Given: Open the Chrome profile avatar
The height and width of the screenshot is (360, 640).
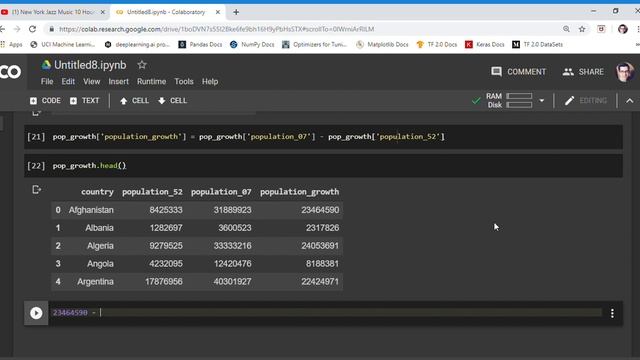Looking at the screenshot, I should click(623, 29).
